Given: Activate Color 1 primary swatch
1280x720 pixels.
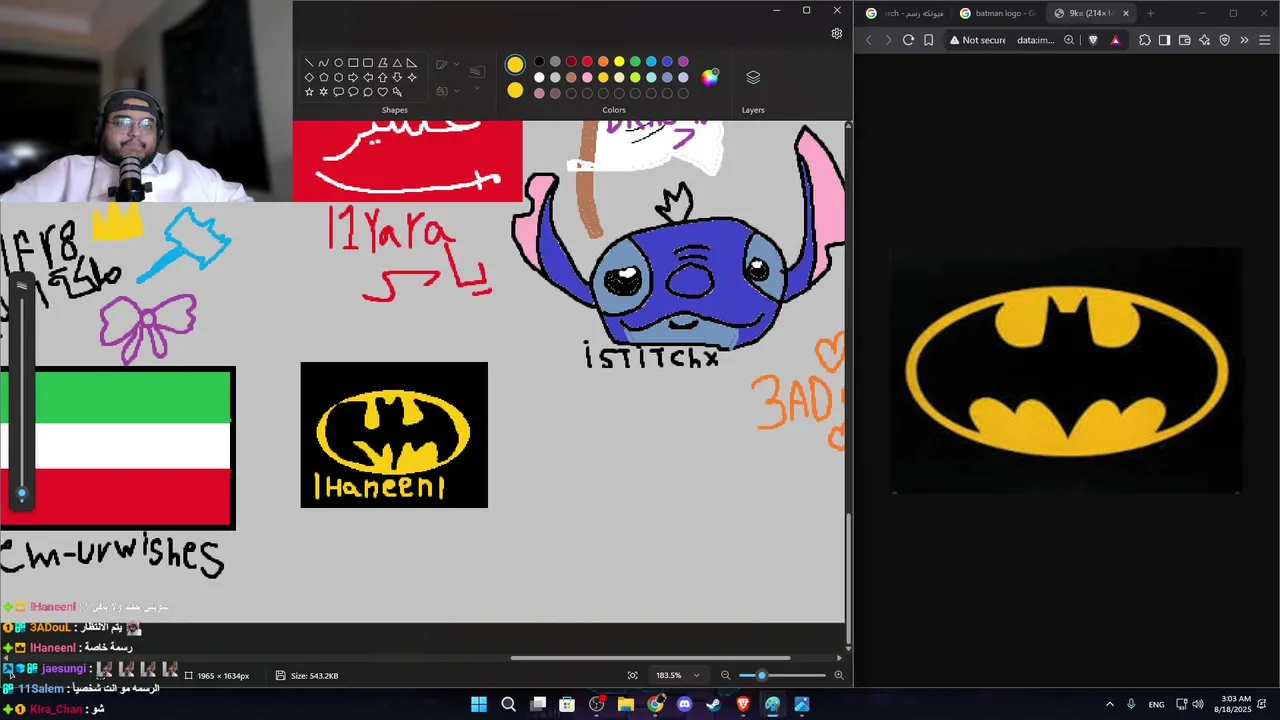Looking at the screenshot, I should point(515,65).
